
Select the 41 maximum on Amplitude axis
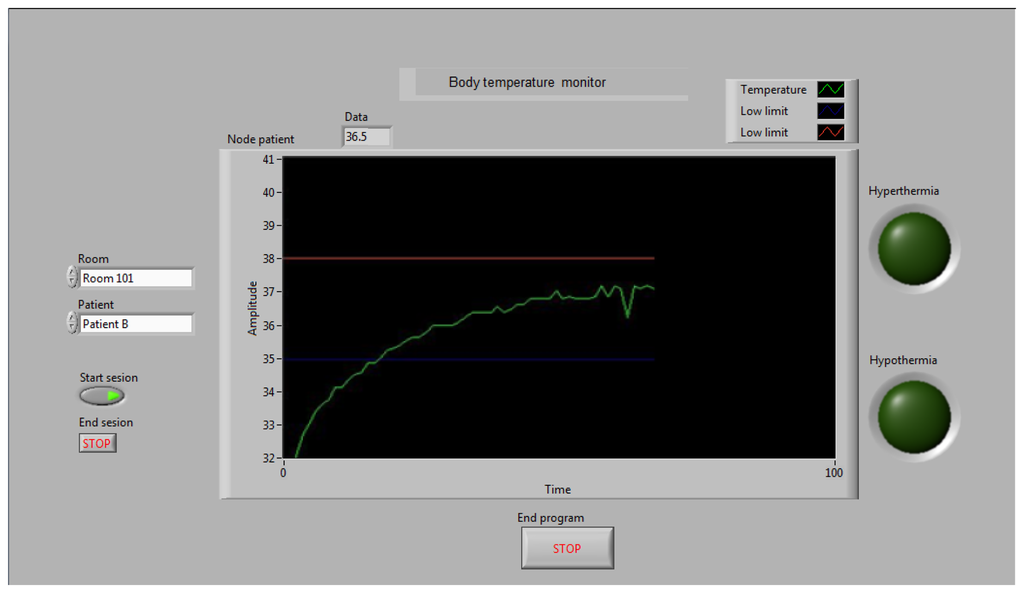267,160
